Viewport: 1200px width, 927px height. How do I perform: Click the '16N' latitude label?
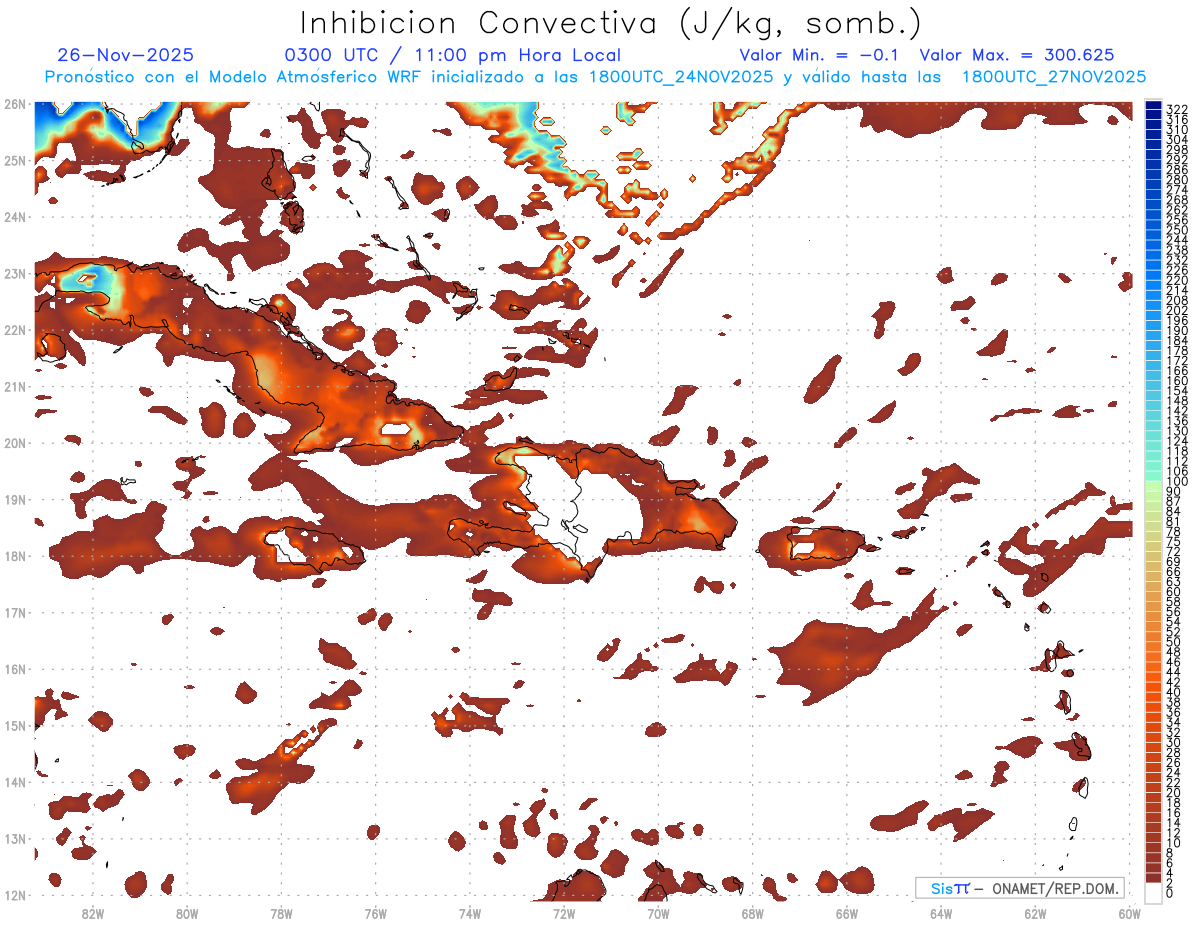click(14, 669)
